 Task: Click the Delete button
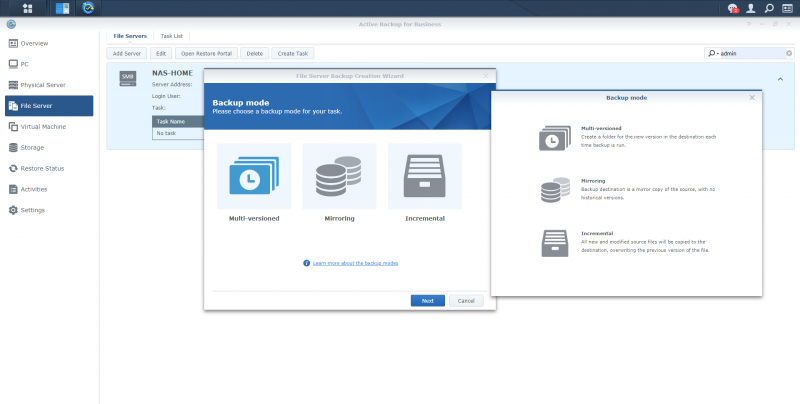click(255, 54)
